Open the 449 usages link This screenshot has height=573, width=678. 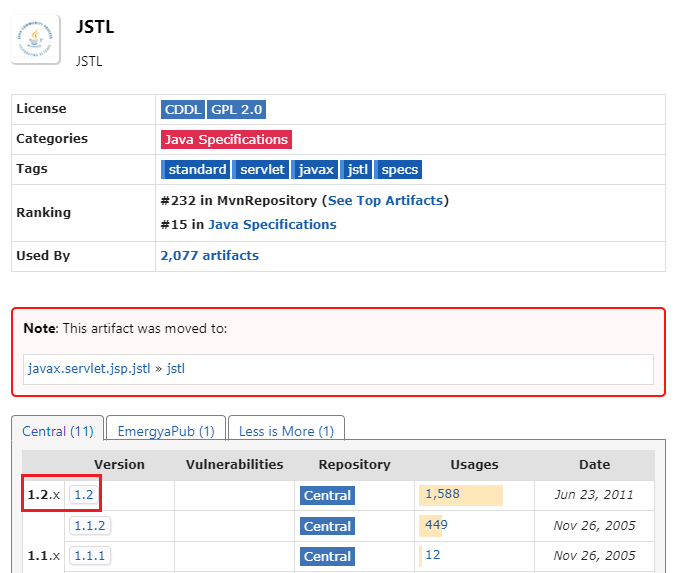[436, 525]
